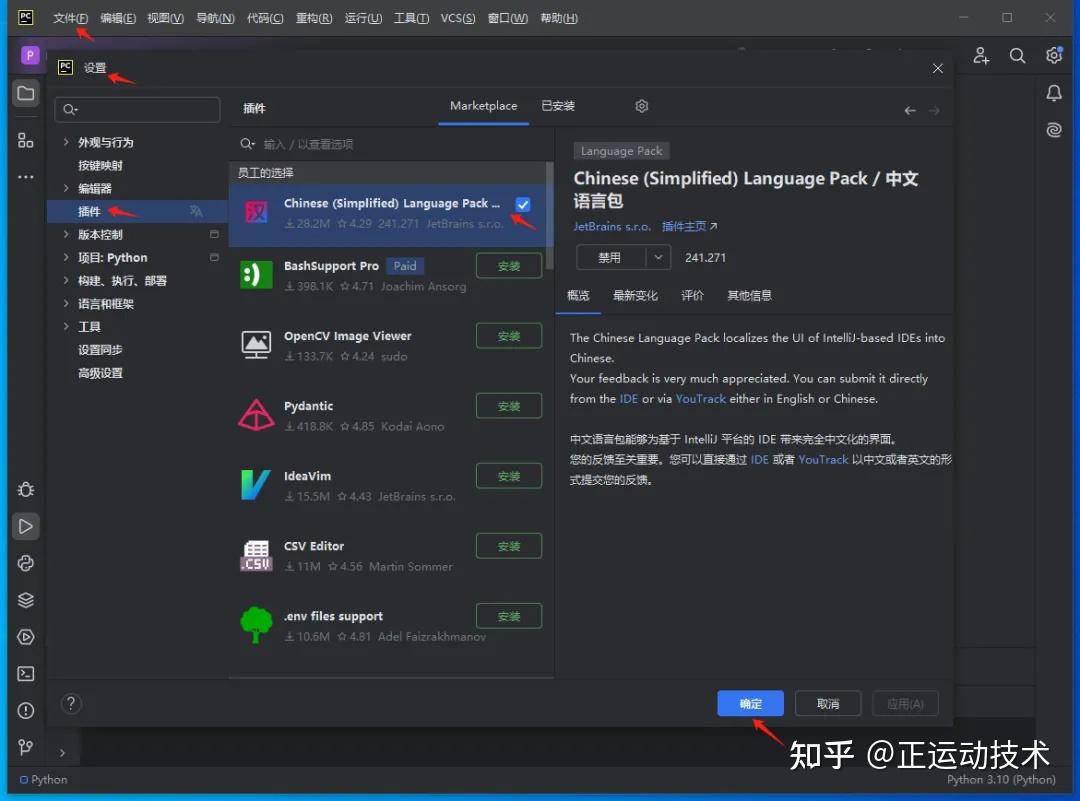Image resolution: width=1080 pixels, height=801 pixels.
Task: Open the Git version control icon
Action: 26,747
